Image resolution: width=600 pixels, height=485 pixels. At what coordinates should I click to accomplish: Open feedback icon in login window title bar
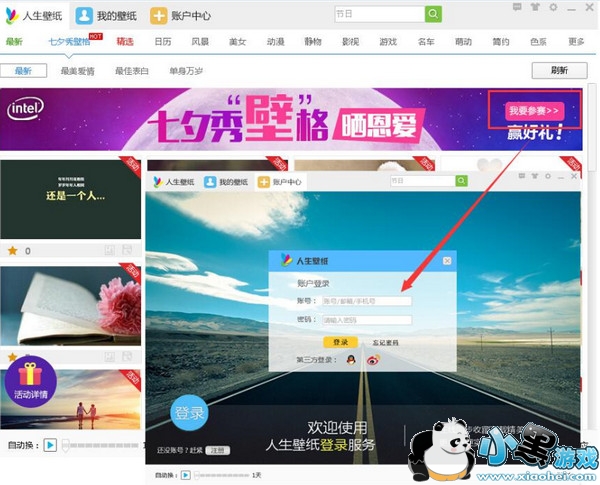pyautogui.click(x=522, y=176)
